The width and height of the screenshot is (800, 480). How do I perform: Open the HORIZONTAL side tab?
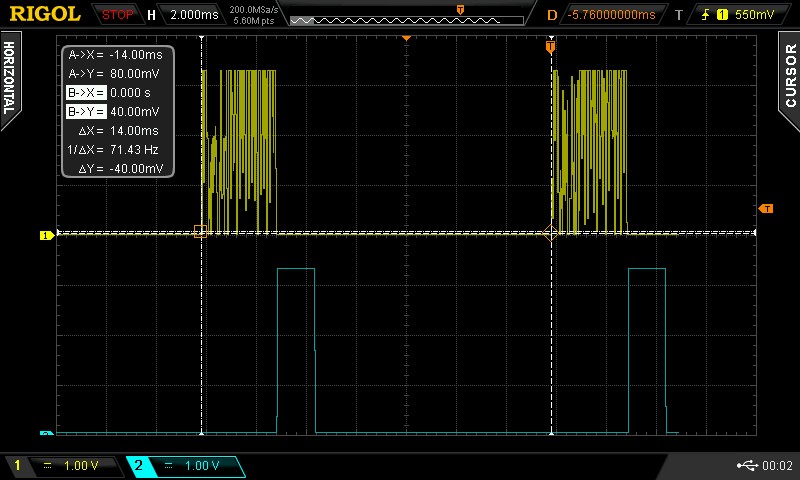(x=9, y=79)
